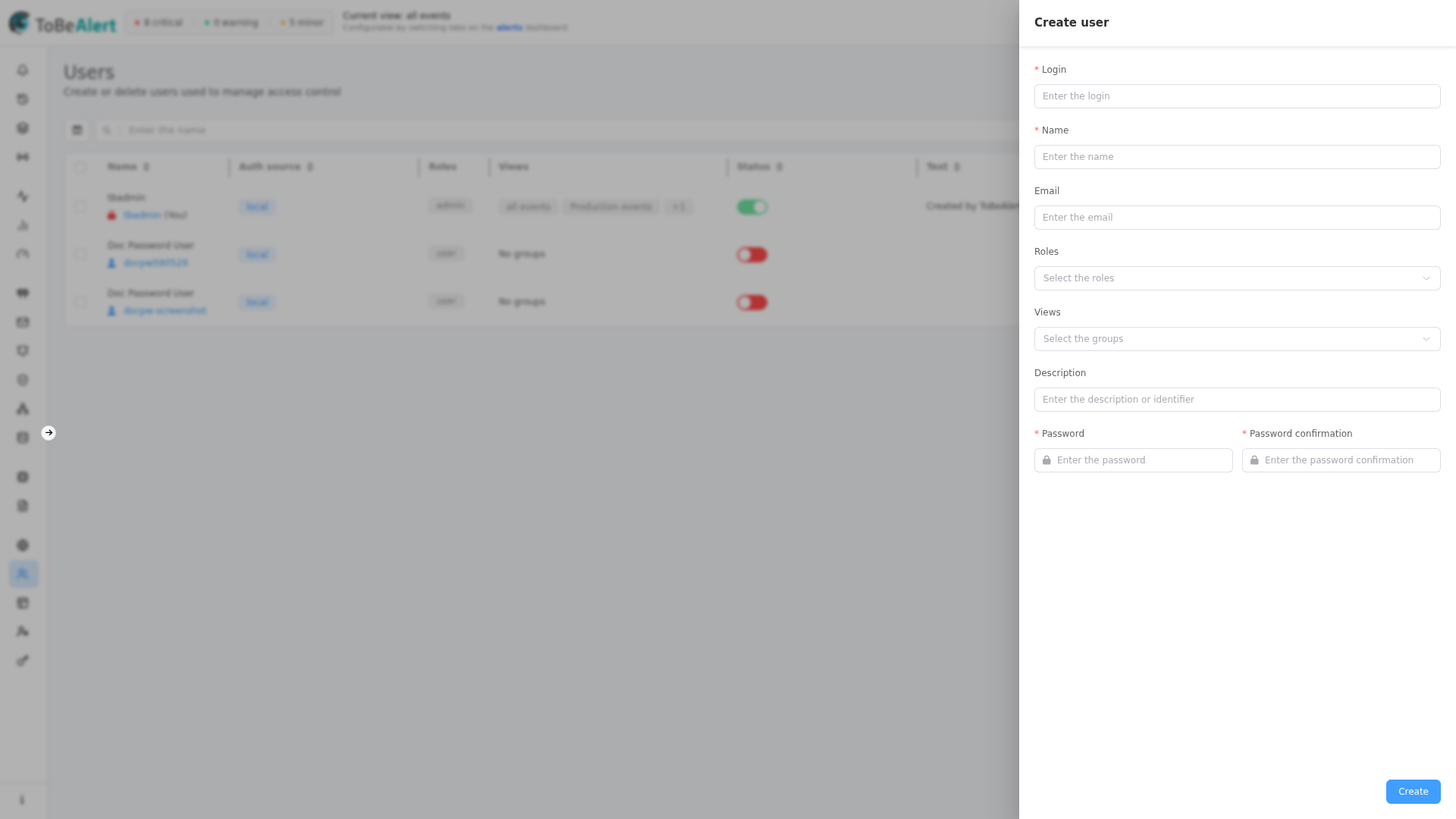Click the document page icon in sidebar
This screenshot has width=1456, height=819.
tap(23, 506)
